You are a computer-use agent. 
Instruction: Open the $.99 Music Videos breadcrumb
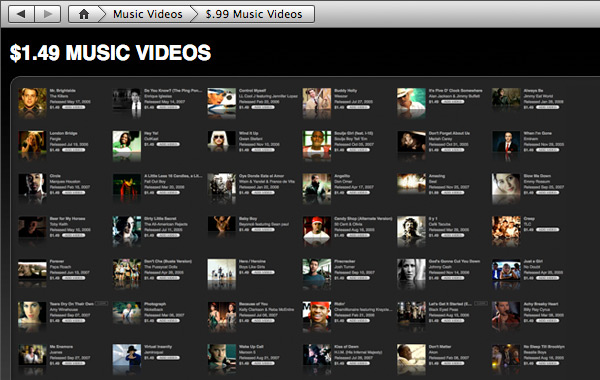[x=254, y=14]
